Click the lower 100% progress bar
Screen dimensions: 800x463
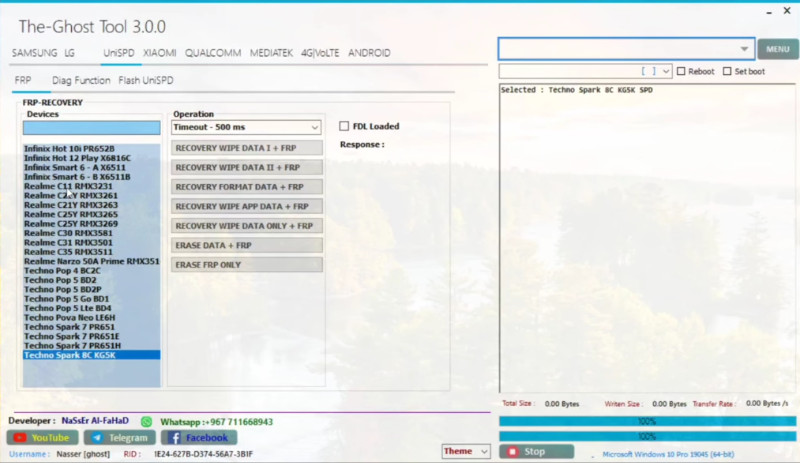click(647, 436)
